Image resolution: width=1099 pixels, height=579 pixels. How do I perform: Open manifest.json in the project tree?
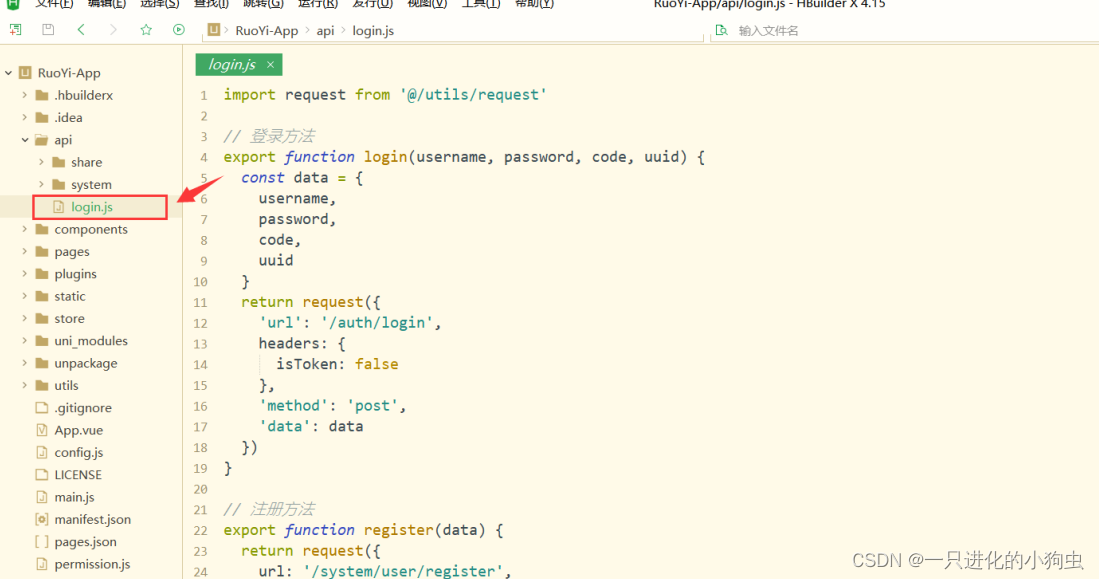[x=92, y=519]
